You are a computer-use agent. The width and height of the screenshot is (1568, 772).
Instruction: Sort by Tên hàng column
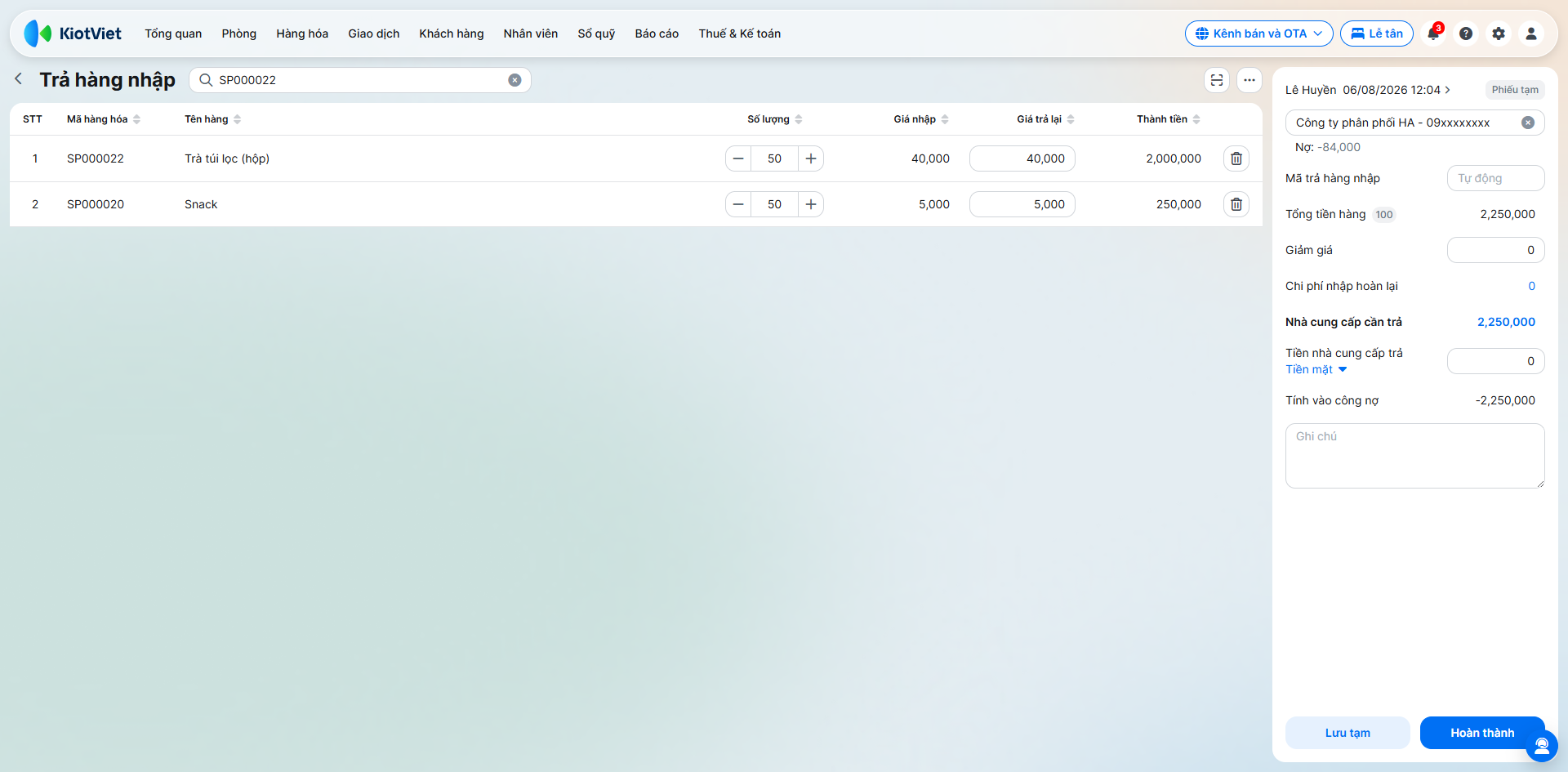(212, 119)
